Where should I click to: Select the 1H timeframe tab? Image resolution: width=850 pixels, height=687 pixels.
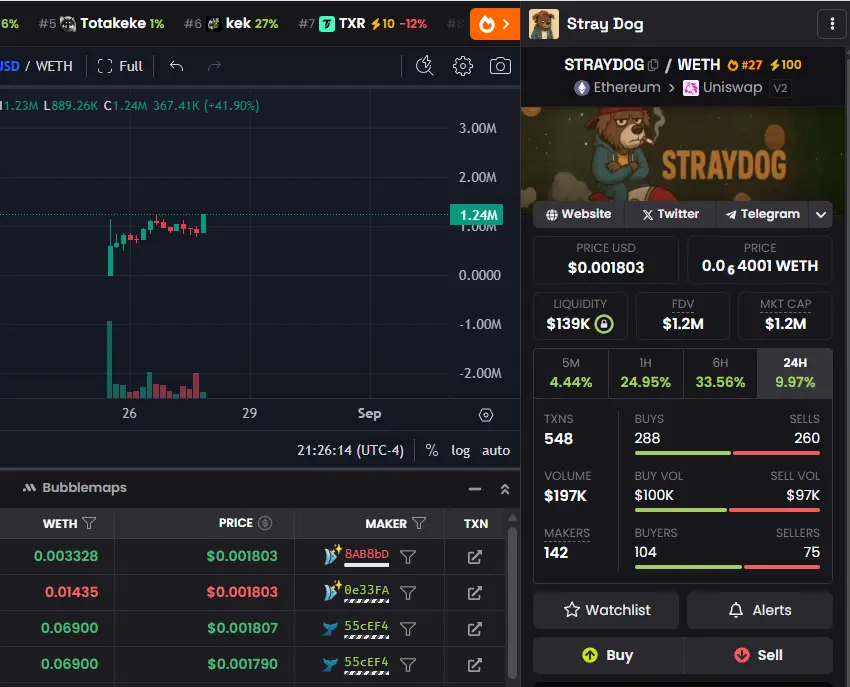pyautogui.click(x=646, y=374)
